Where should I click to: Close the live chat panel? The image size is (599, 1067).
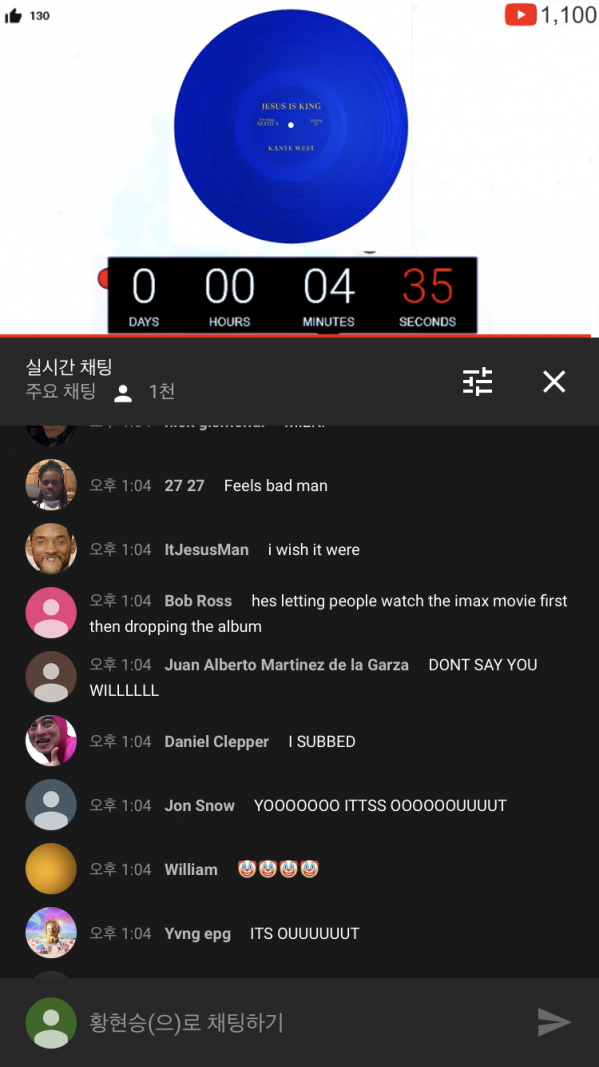pyautogui.click(x=554, y=382)
